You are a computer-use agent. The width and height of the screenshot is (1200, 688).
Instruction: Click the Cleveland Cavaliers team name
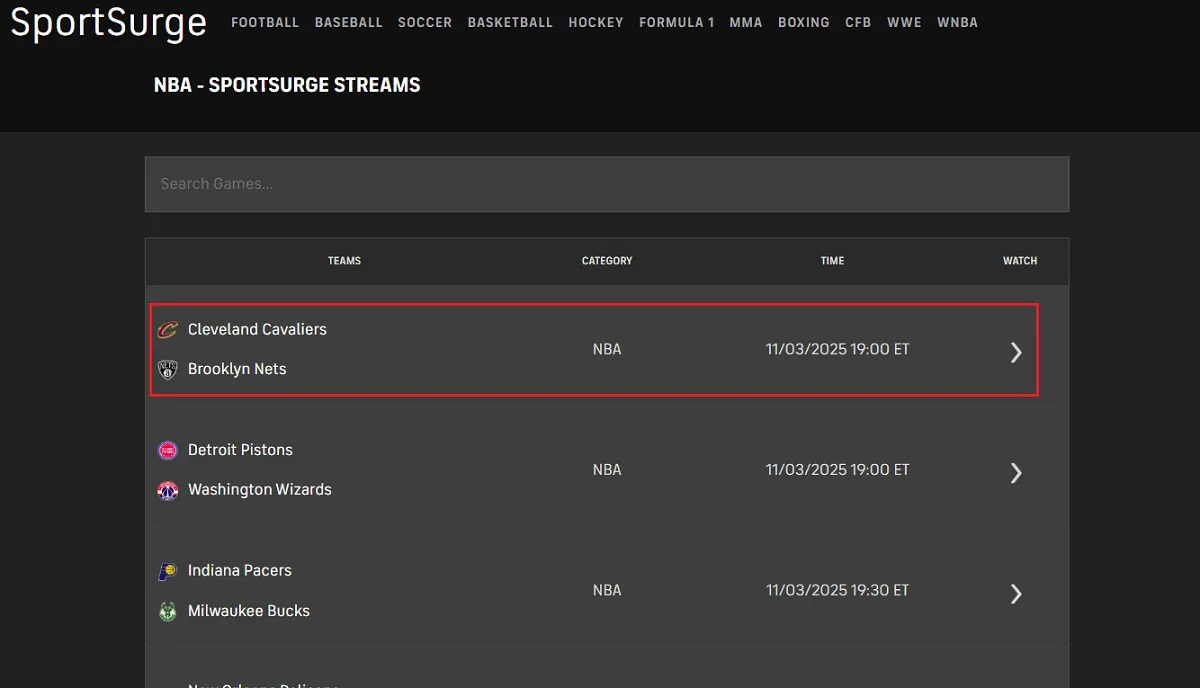coord(257,329)
